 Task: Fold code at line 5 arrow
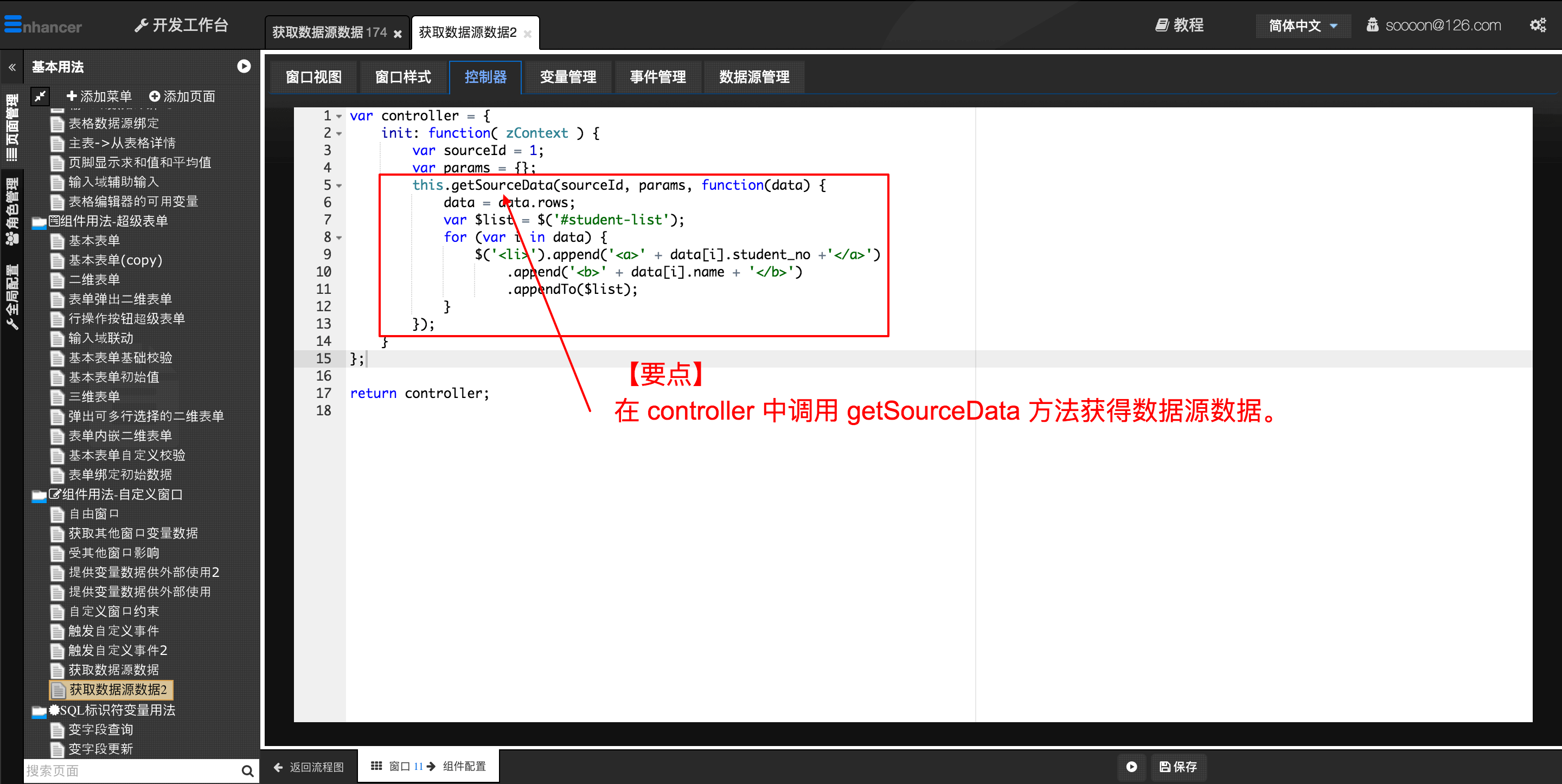tap(340, 186)
